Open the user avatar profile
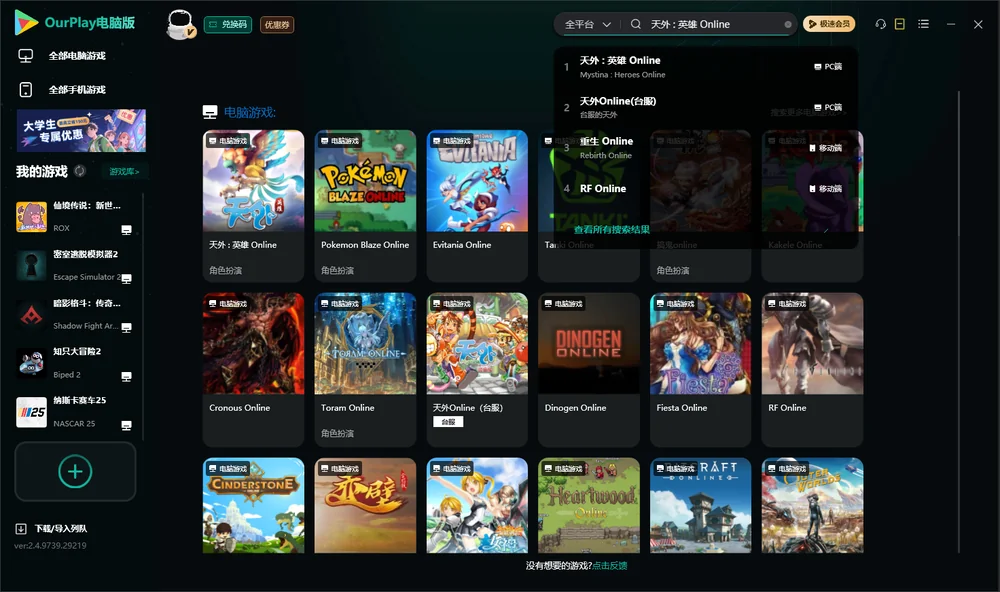 [x=180, y=24]
